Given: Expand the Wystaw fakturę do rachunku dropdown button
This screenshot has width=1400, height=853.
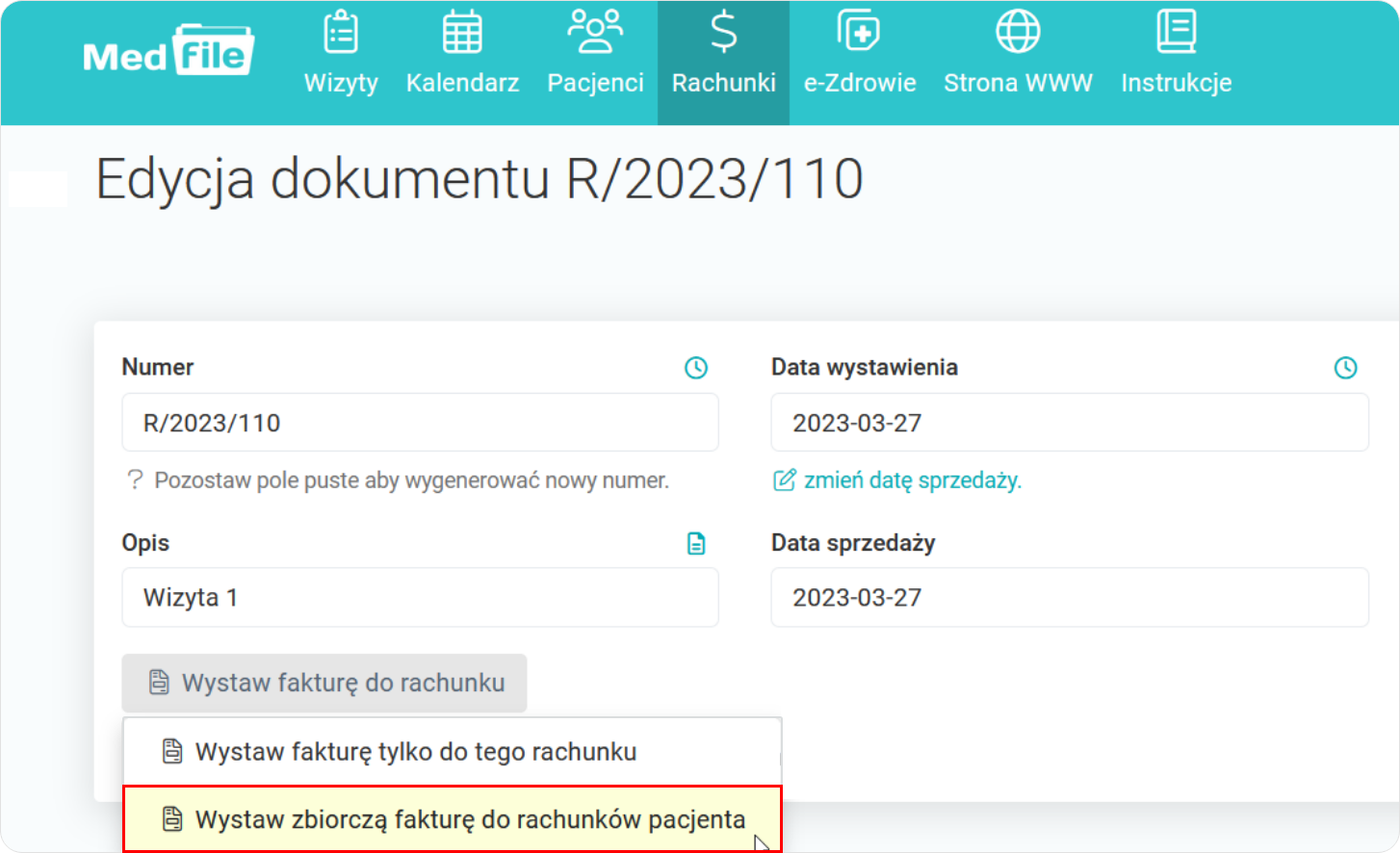Looking at the screenshot, I should [x=324, y=683].
